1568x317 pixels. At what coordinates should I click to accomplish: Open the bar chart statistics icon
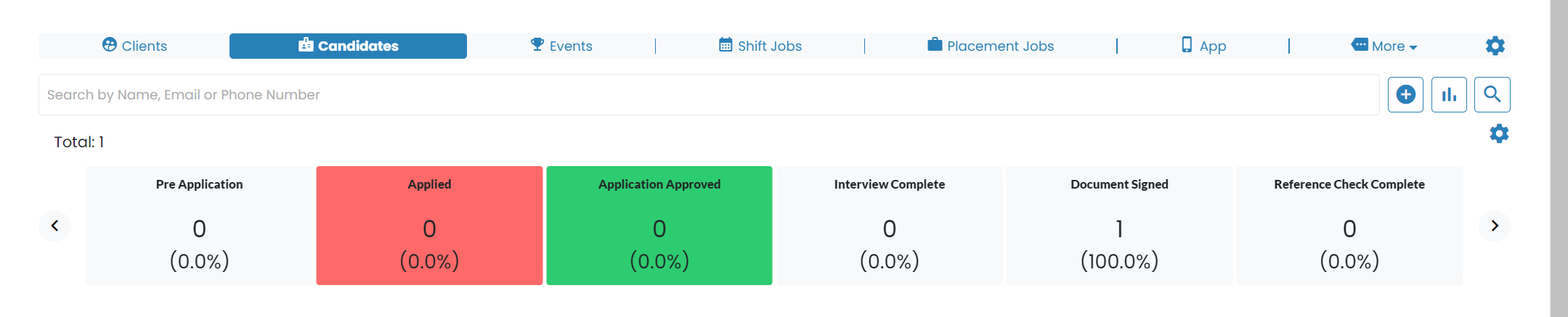1449,94
